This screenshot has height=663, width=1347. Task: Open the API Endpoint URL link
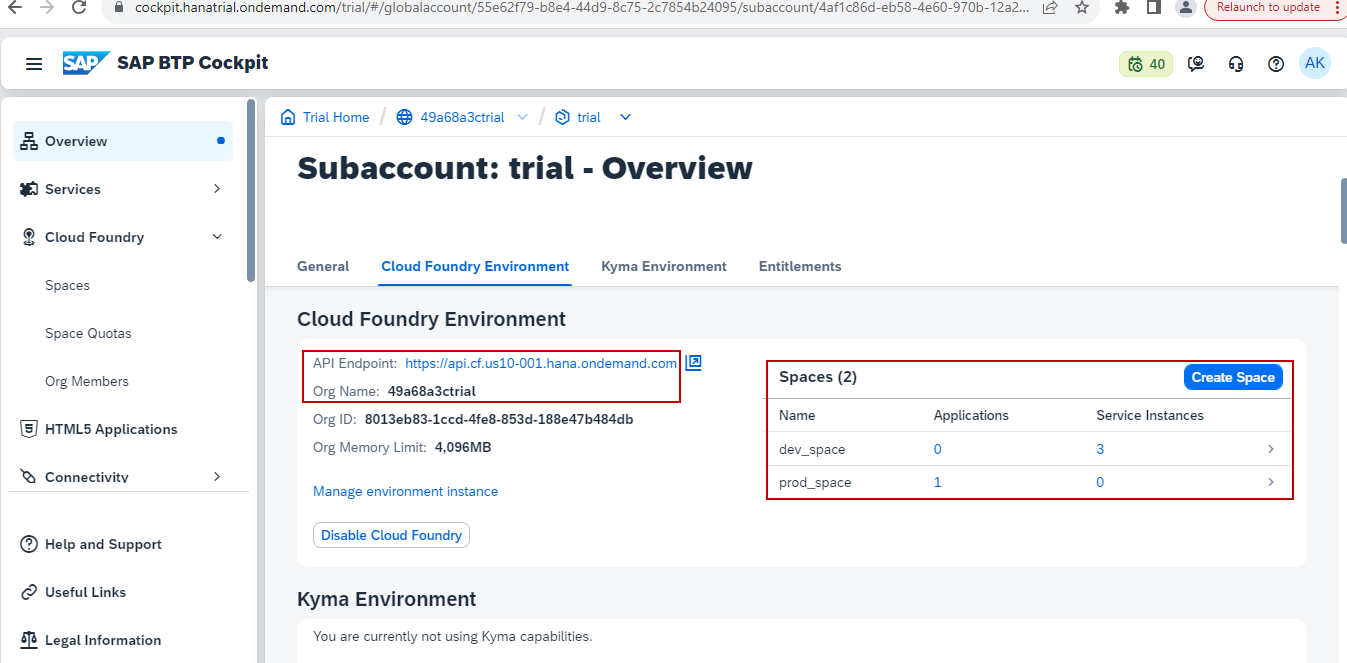(541, 363)
